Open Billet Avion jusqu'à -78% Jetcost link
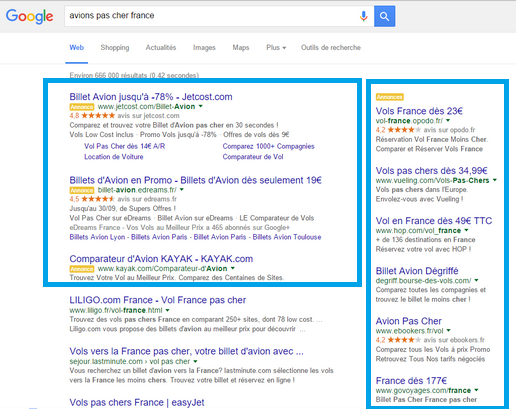 (151, 97)
